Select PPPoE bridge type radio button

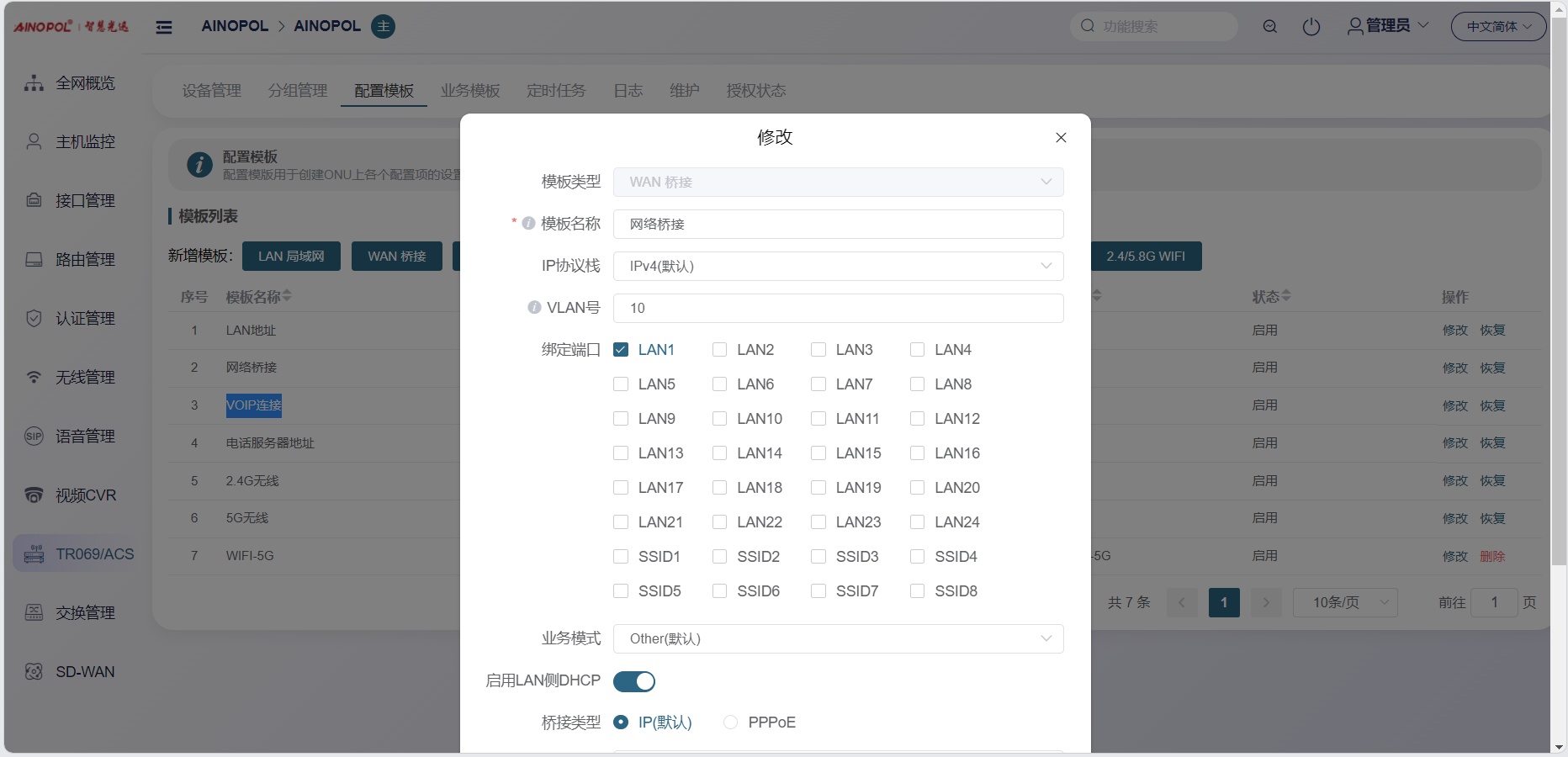[730, 723]
